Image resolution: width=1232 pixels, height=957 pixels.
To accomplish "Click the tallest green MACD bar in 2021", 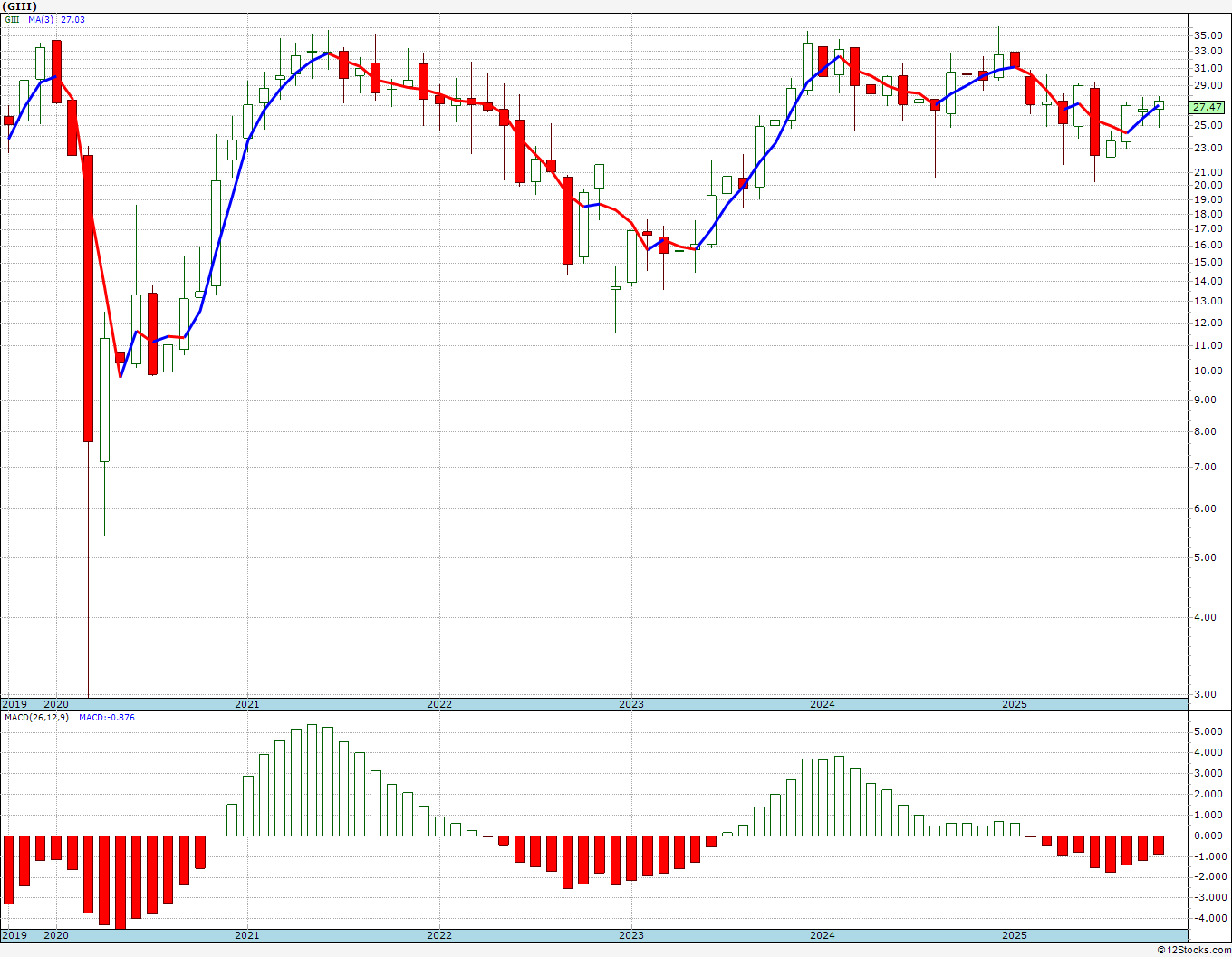I will click(312, 779).
